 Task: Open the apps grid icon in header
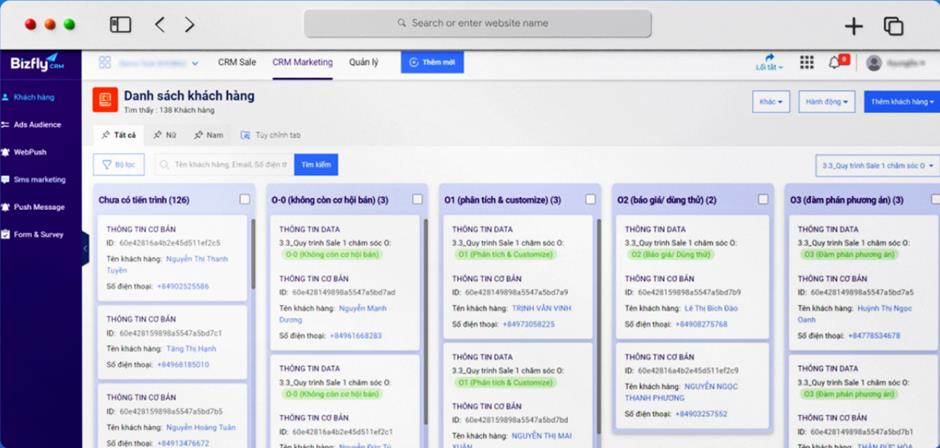(x=807, y=63)
